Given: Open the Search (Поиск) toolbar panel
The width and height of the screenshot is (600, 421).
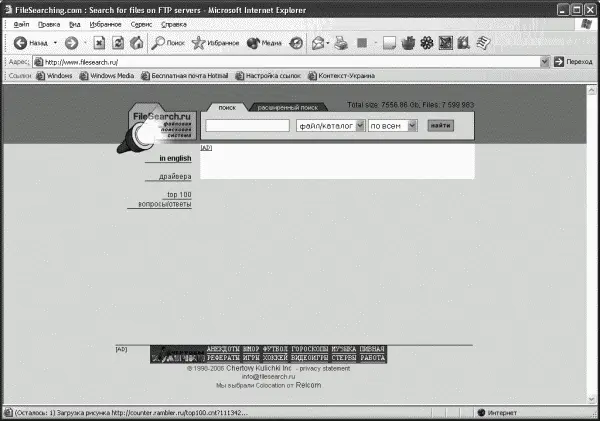Looking at the screenshot, I should pos(168,43).
